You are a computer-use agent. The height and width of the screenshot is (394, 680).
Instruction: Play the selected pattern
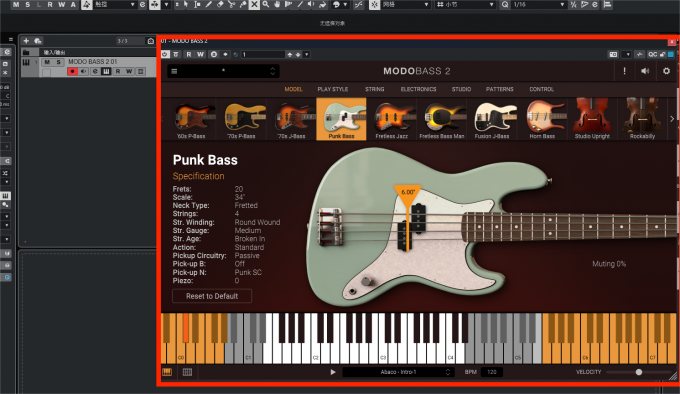pyautogui.click(x=333, y=372)
